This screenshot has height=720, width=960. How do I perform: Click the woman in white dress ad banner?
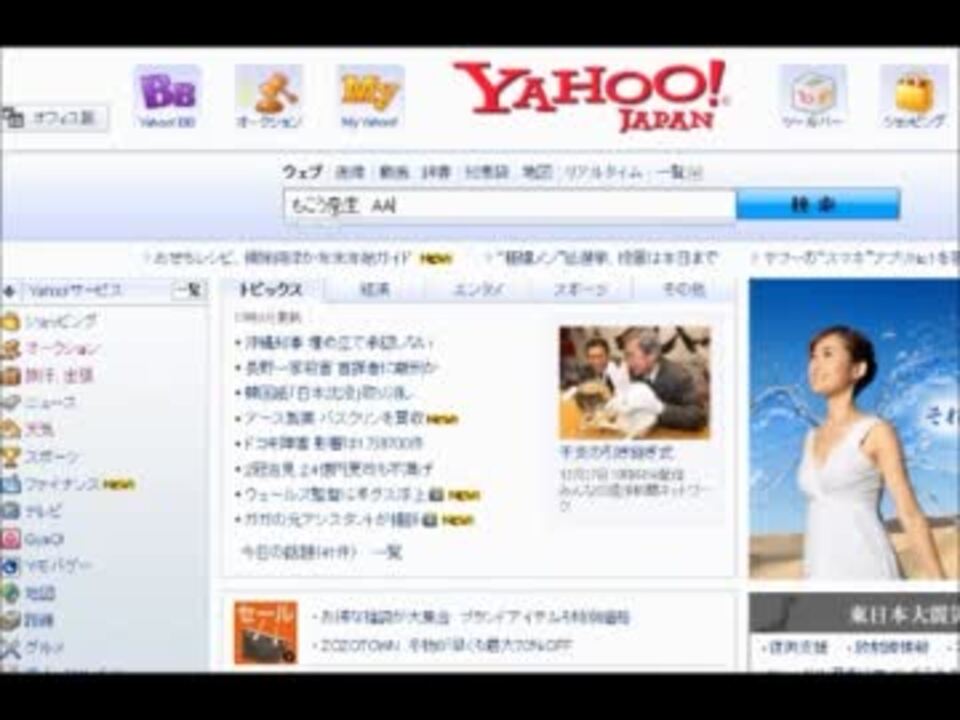click(854, 429)
